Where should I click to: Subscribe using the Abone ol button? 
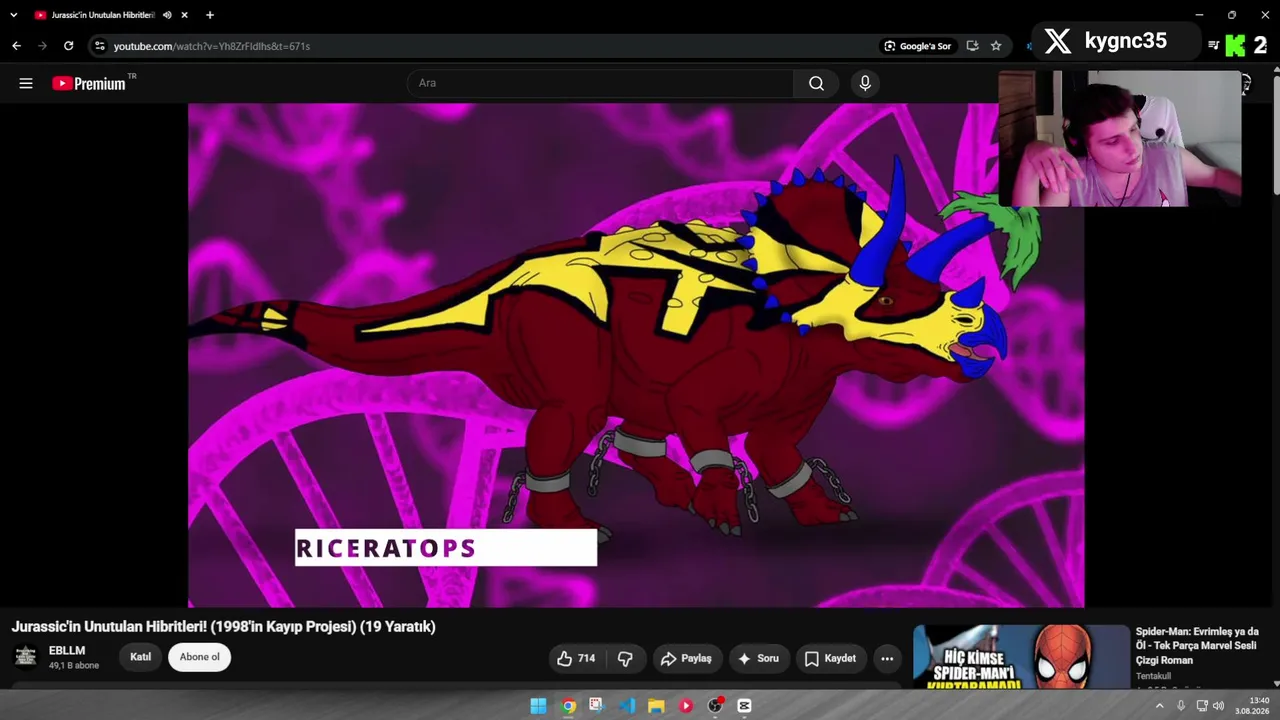pos(199,657)
